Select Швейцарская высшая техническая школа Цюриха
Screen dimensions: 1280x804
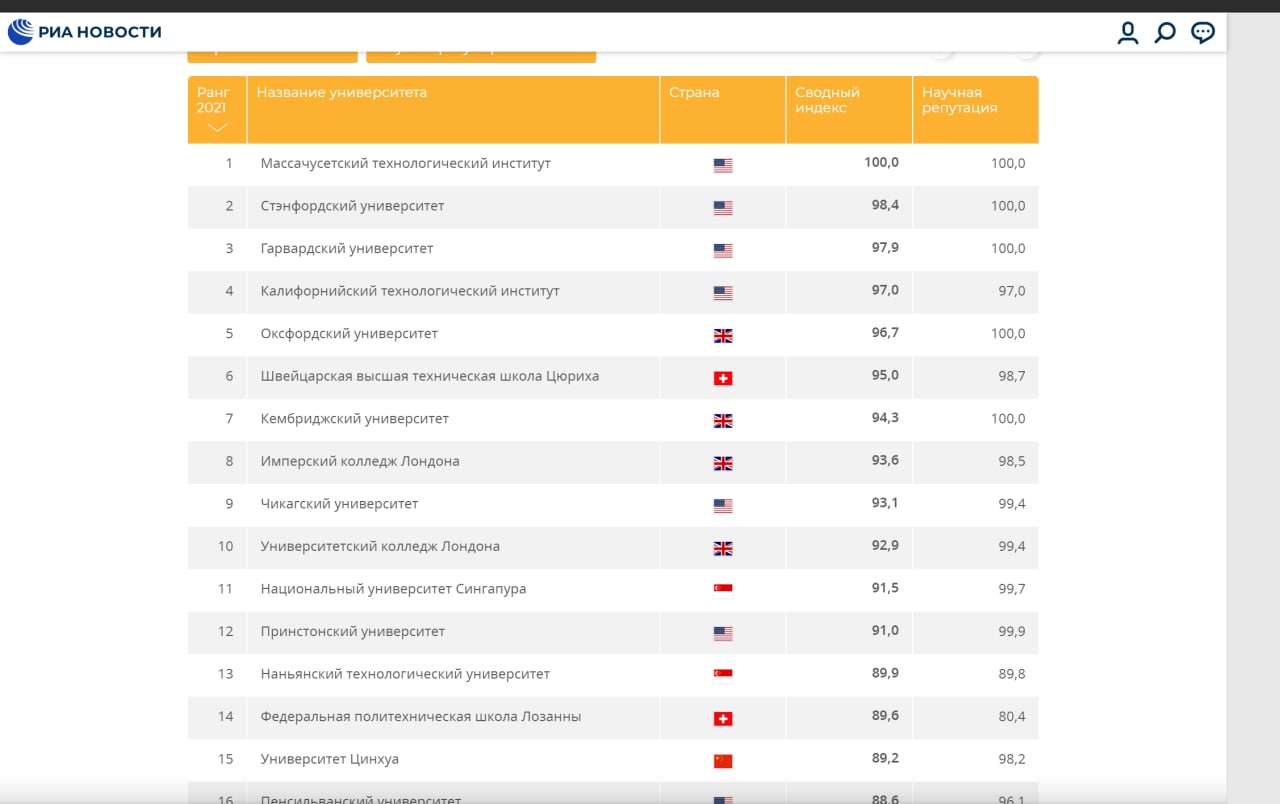[430, 376]
